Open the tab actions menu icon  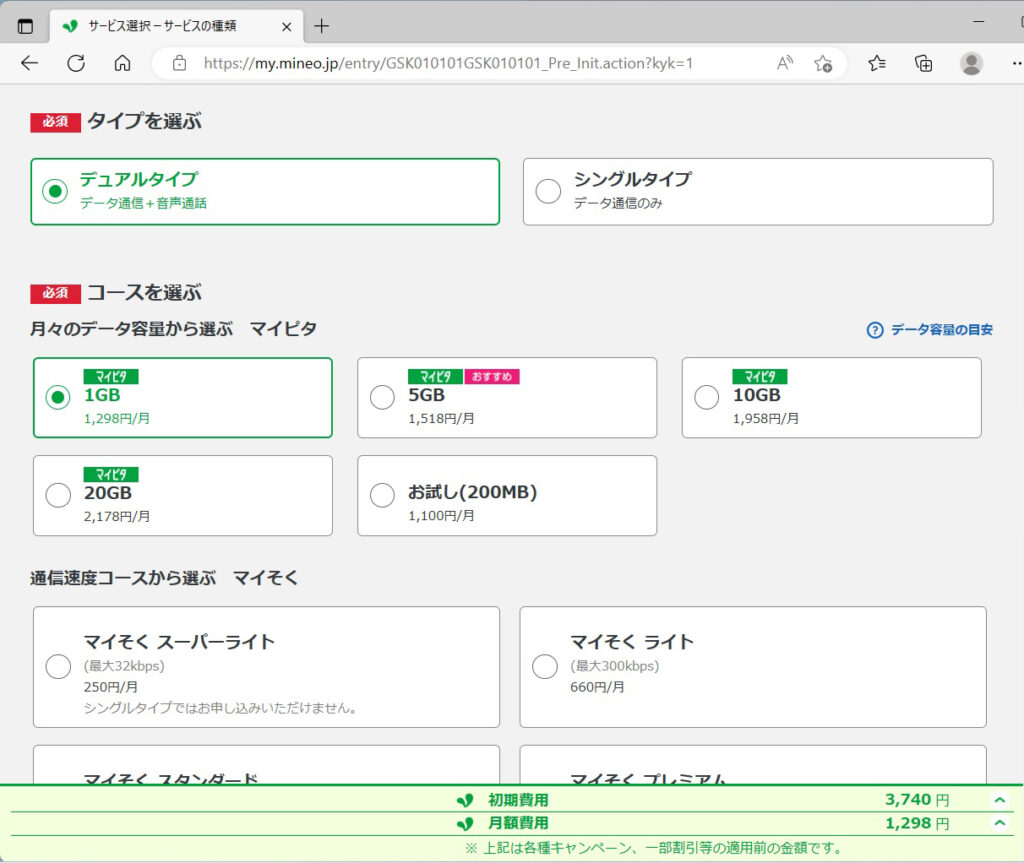coord(25,26)
